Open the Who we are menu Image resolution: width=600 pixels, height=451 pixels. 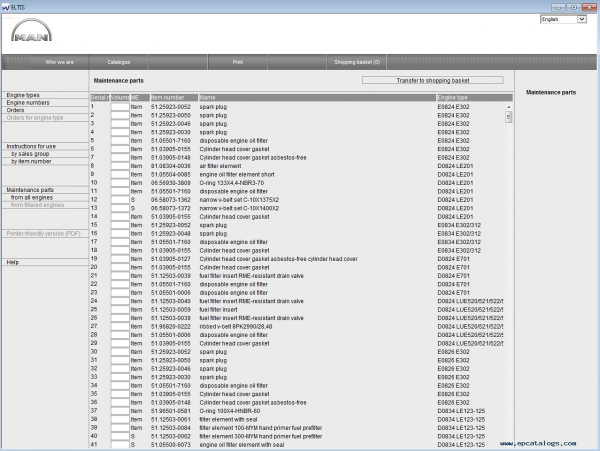59,62
